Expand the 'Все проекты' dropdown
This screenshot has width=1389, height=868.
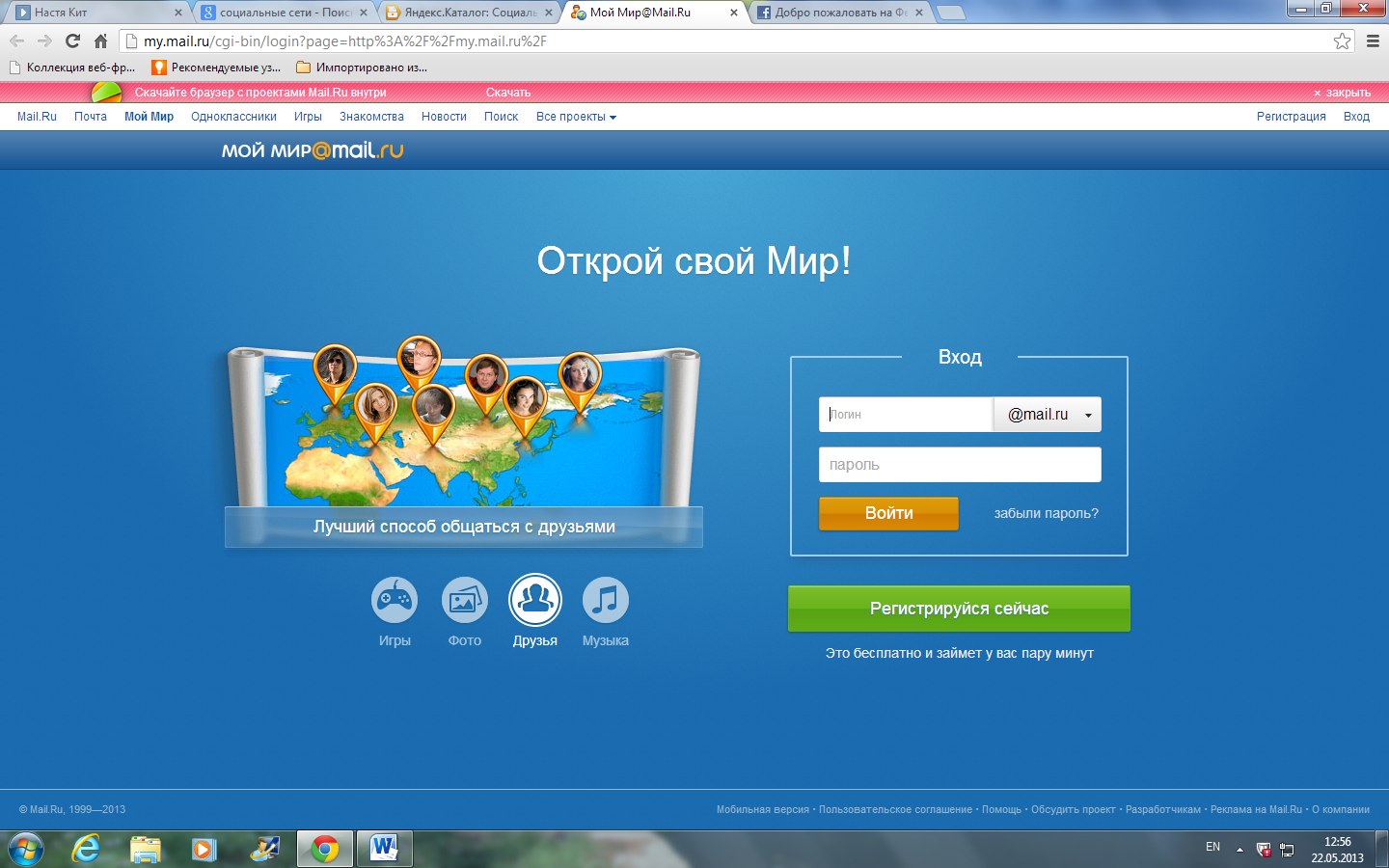tap(576, 117)
